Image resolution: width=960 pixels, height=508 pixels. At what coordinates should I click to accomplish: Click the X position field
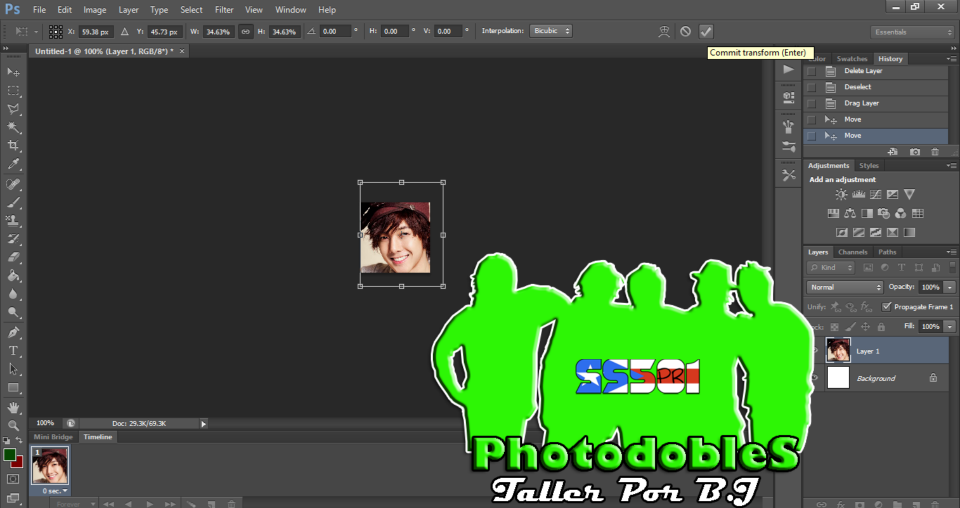coord(96,32)
